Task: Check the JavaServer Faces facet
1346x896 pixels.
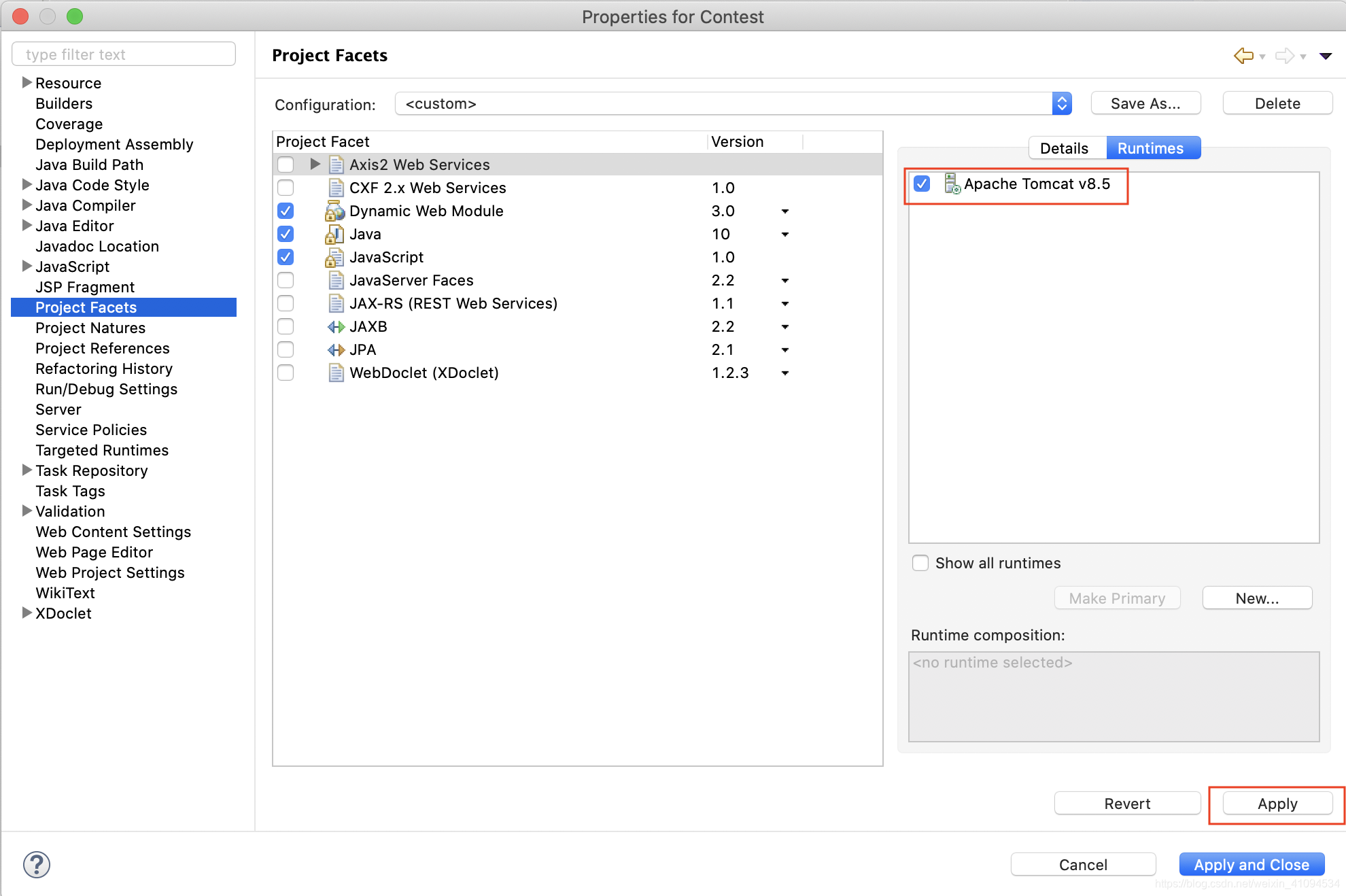Action: (285, 280)
